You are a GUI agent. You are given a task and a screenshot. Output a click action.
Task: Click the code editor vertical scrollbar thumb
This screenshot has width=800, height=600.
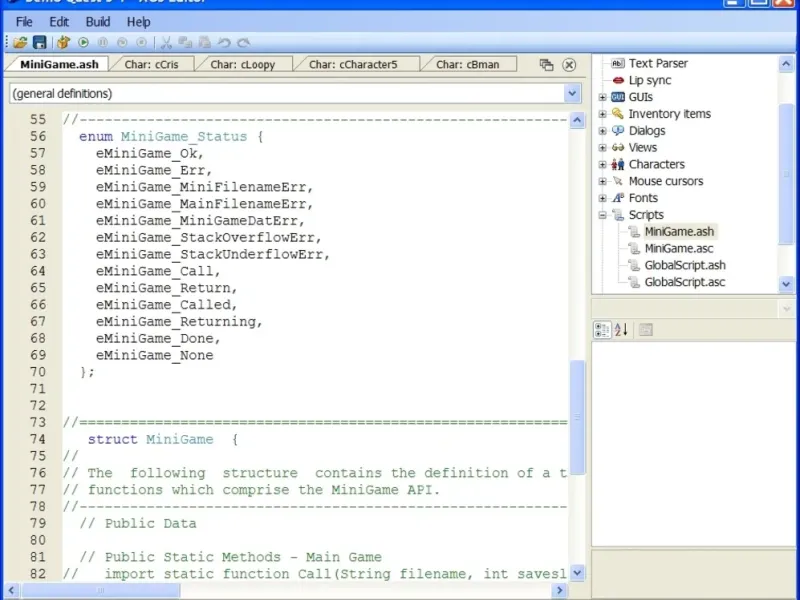(577, 415)
